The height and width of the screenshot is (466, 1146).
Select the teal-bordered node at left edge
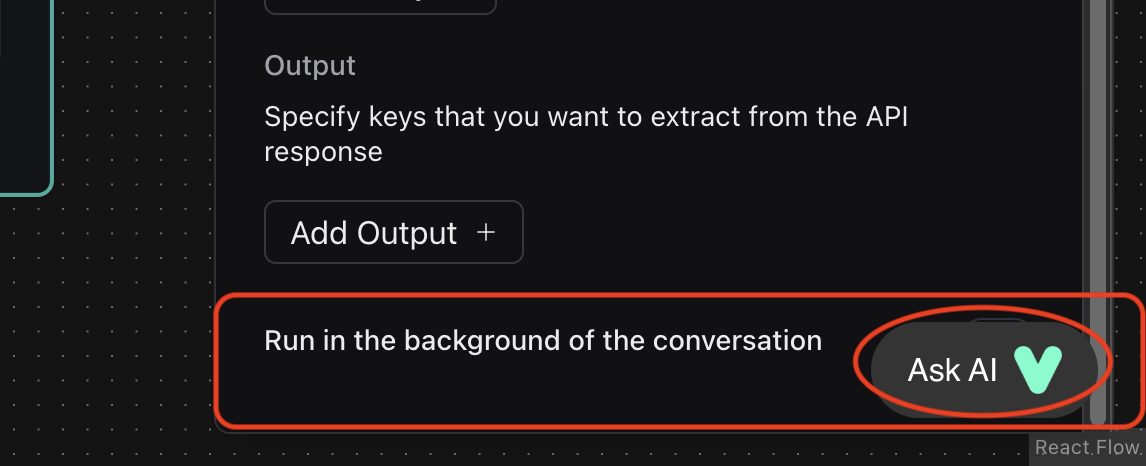pyautogui.click(x=25, y=100)
